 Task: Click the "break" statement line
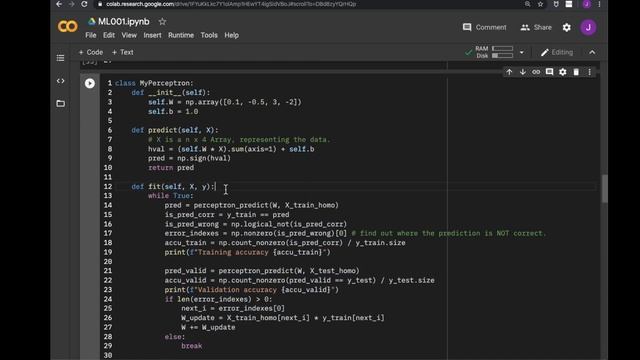tap(191, 346)
